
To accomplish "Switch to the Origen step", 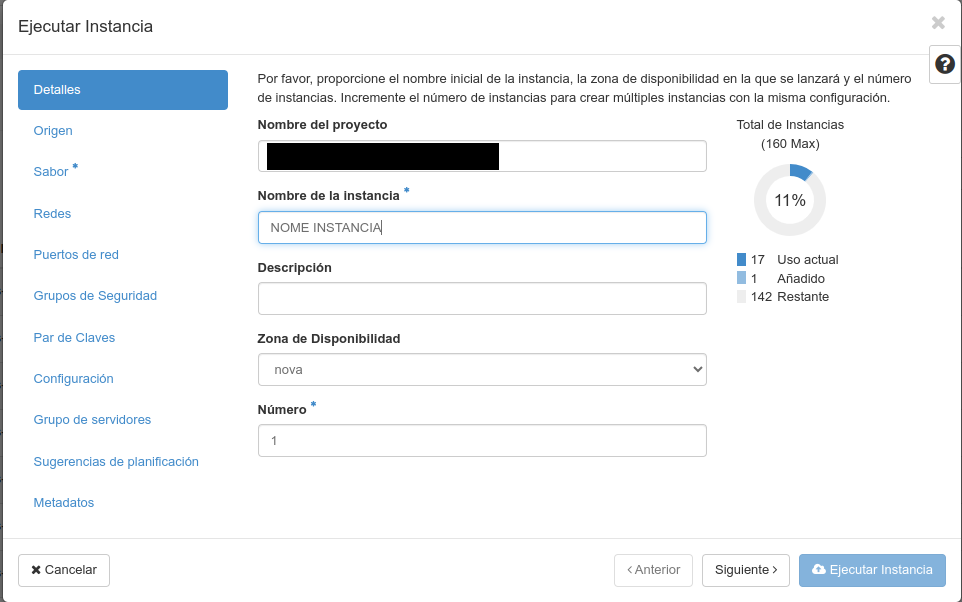I will click(52, 130).
